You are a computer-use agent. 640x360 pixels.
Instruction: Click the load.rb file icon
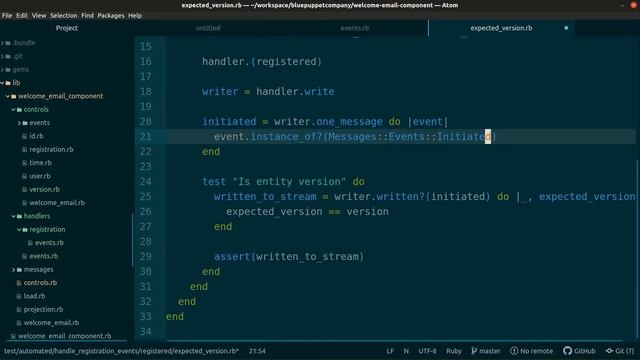(x=19, y=296)
